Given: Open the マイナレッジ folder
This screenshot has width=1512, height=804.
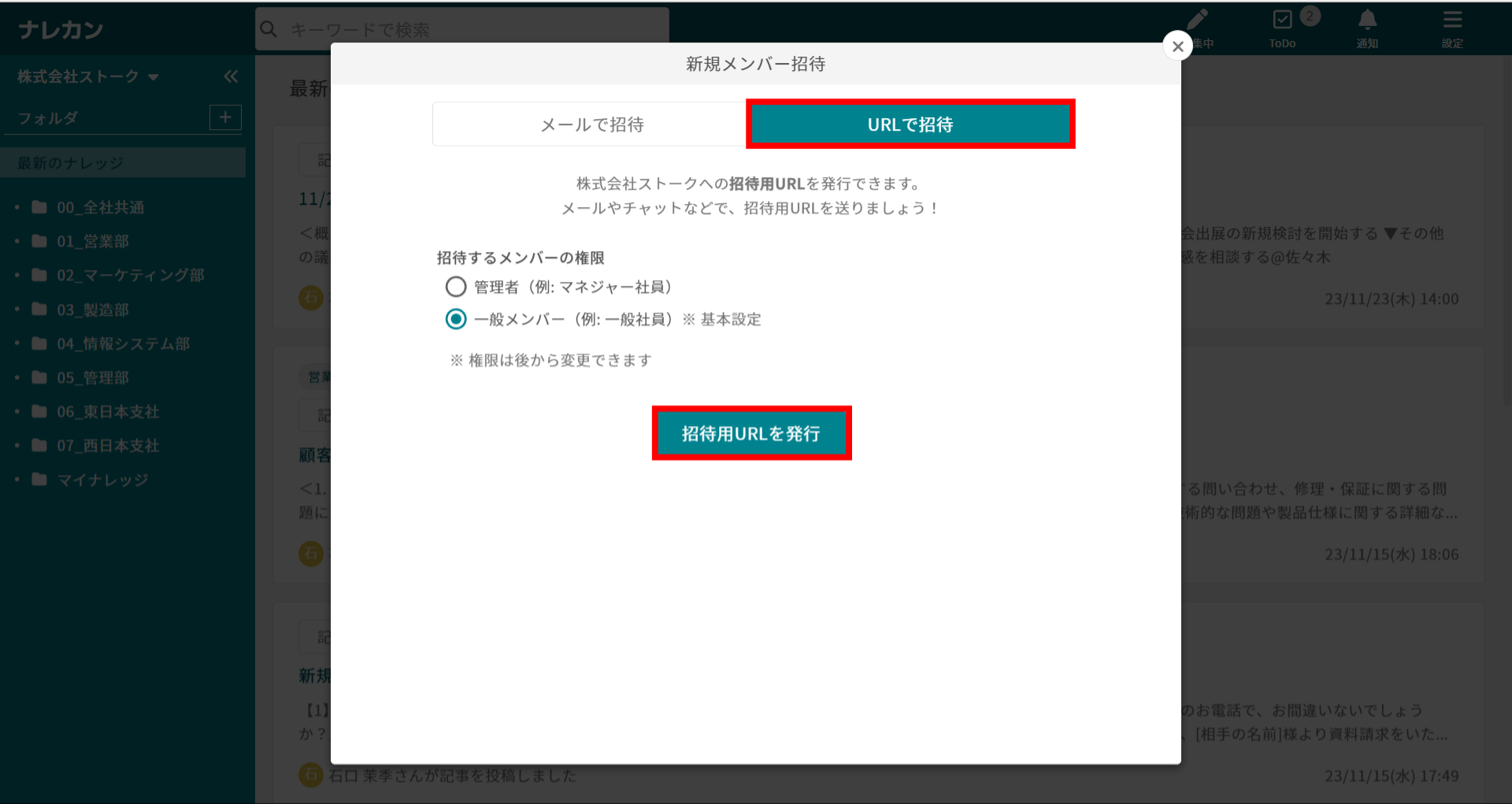Looking at the screenshot, I should 102,480.
